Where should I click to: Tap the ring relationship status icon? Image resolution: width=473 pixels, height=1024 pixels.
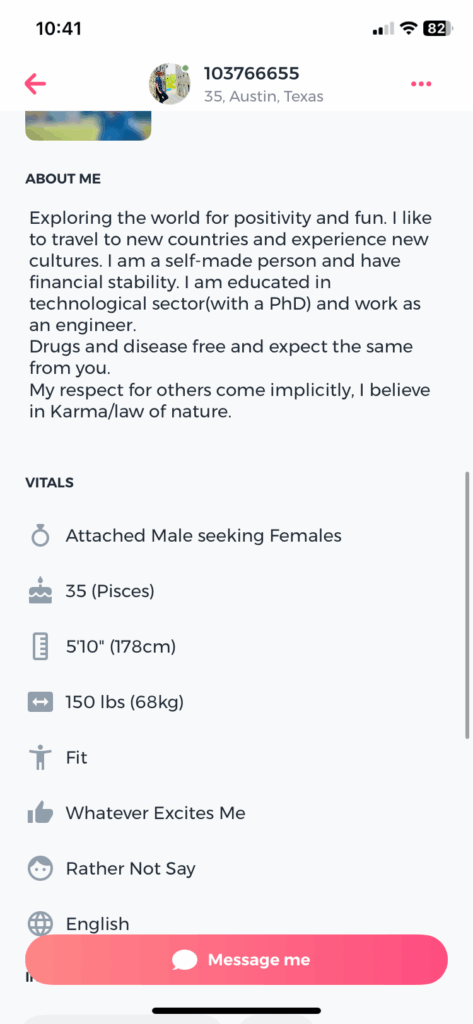pyautogui.click(x=41, y=536)
